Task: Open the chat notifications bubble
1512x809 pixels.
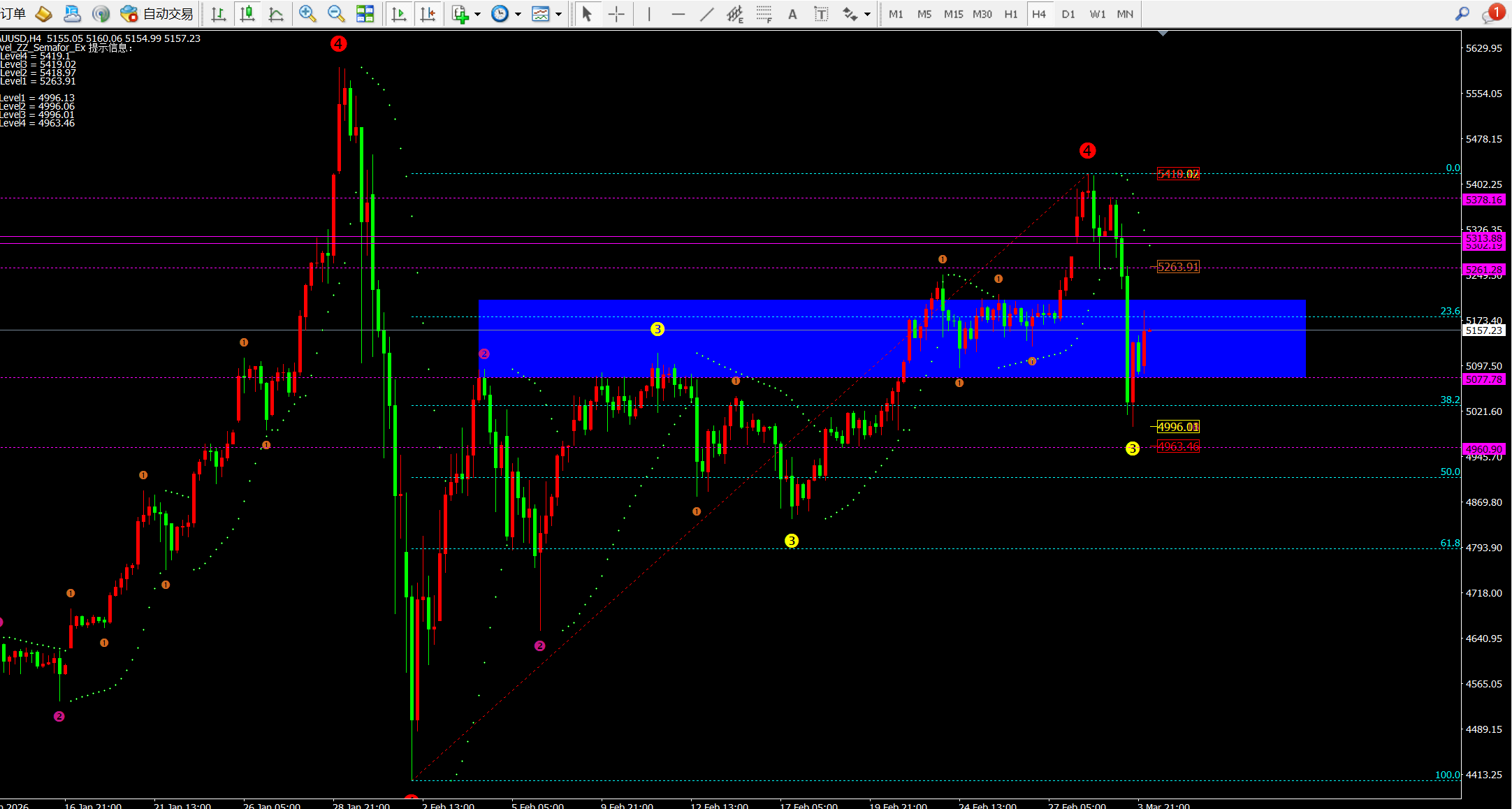Action: point(1490,14)
